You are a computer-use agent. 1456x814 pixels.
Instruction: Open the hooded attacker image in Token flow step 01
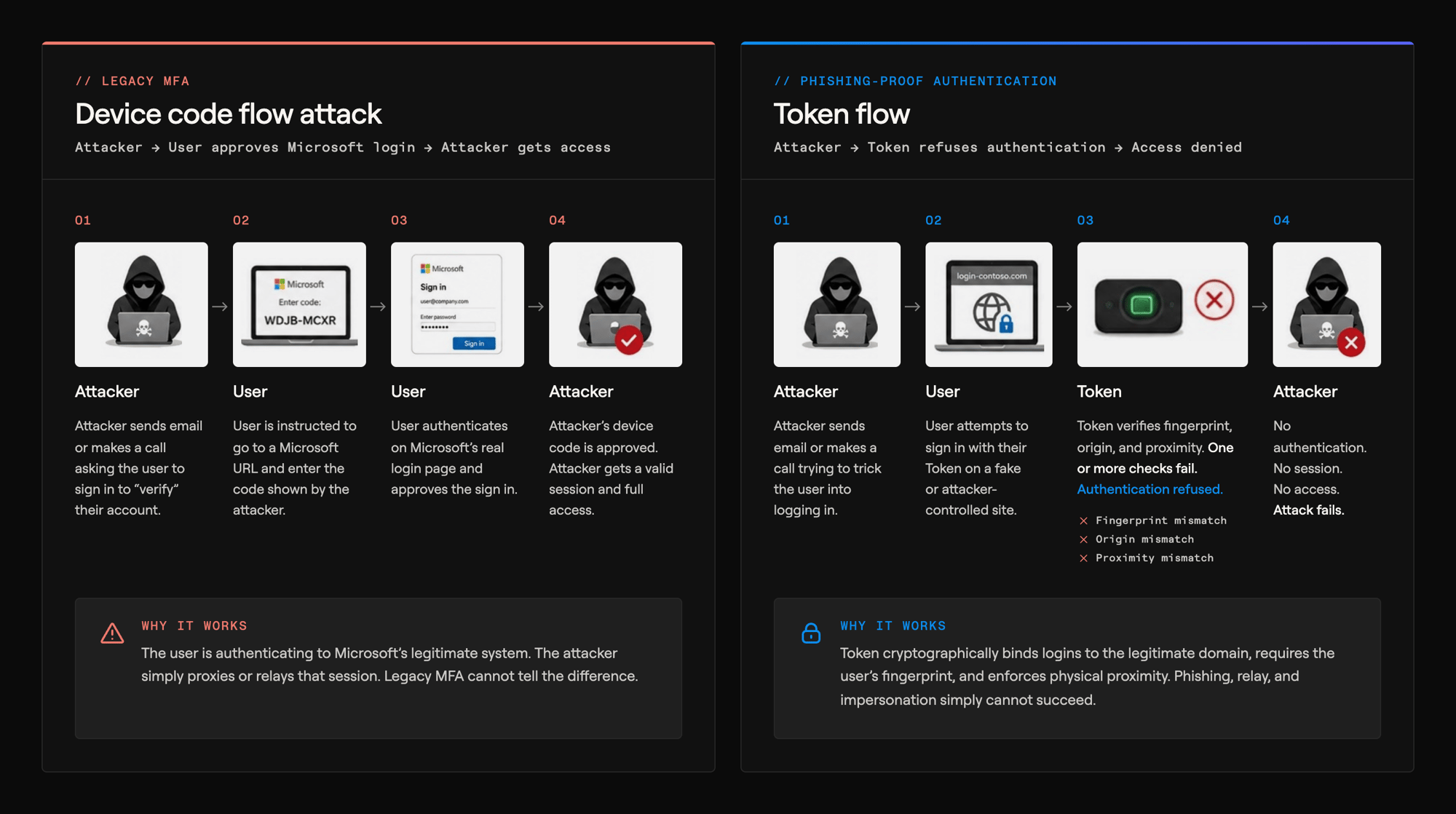pyautogui.click(x=836, y=304)
